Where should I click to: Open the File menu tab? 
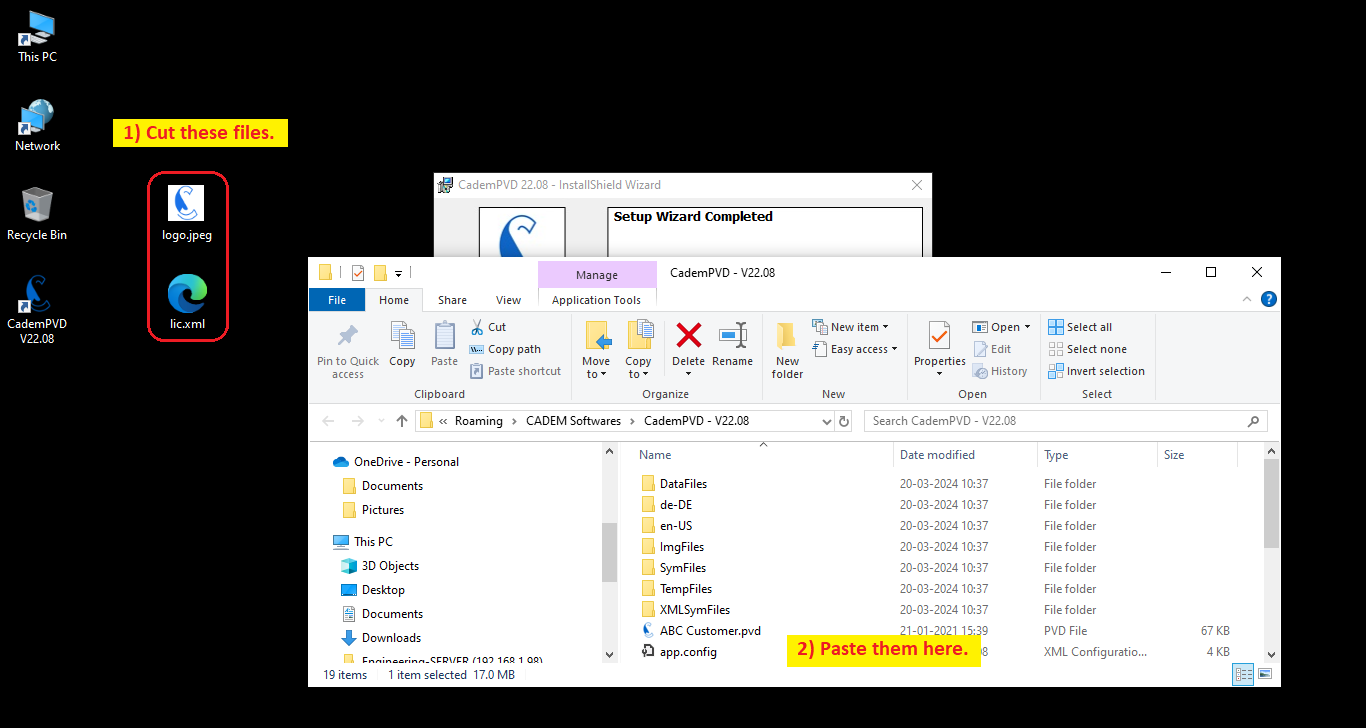click(x=337, y=299)
